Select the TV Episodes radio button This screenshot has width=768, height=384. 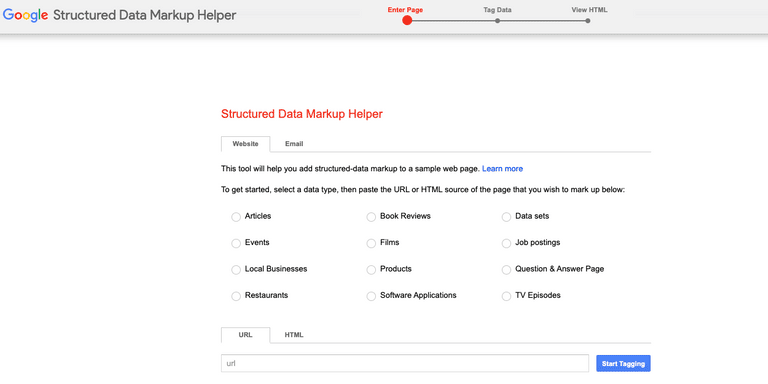point(506,296)
